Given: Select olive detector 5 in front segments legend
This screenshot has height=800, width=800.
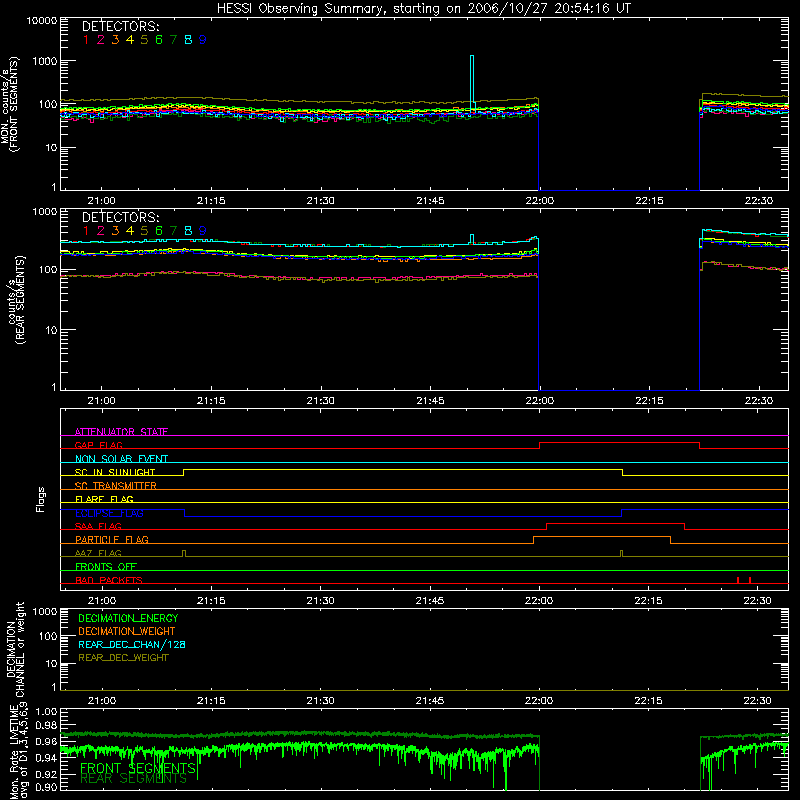Looking at the screenshot, I should (144, 40).
